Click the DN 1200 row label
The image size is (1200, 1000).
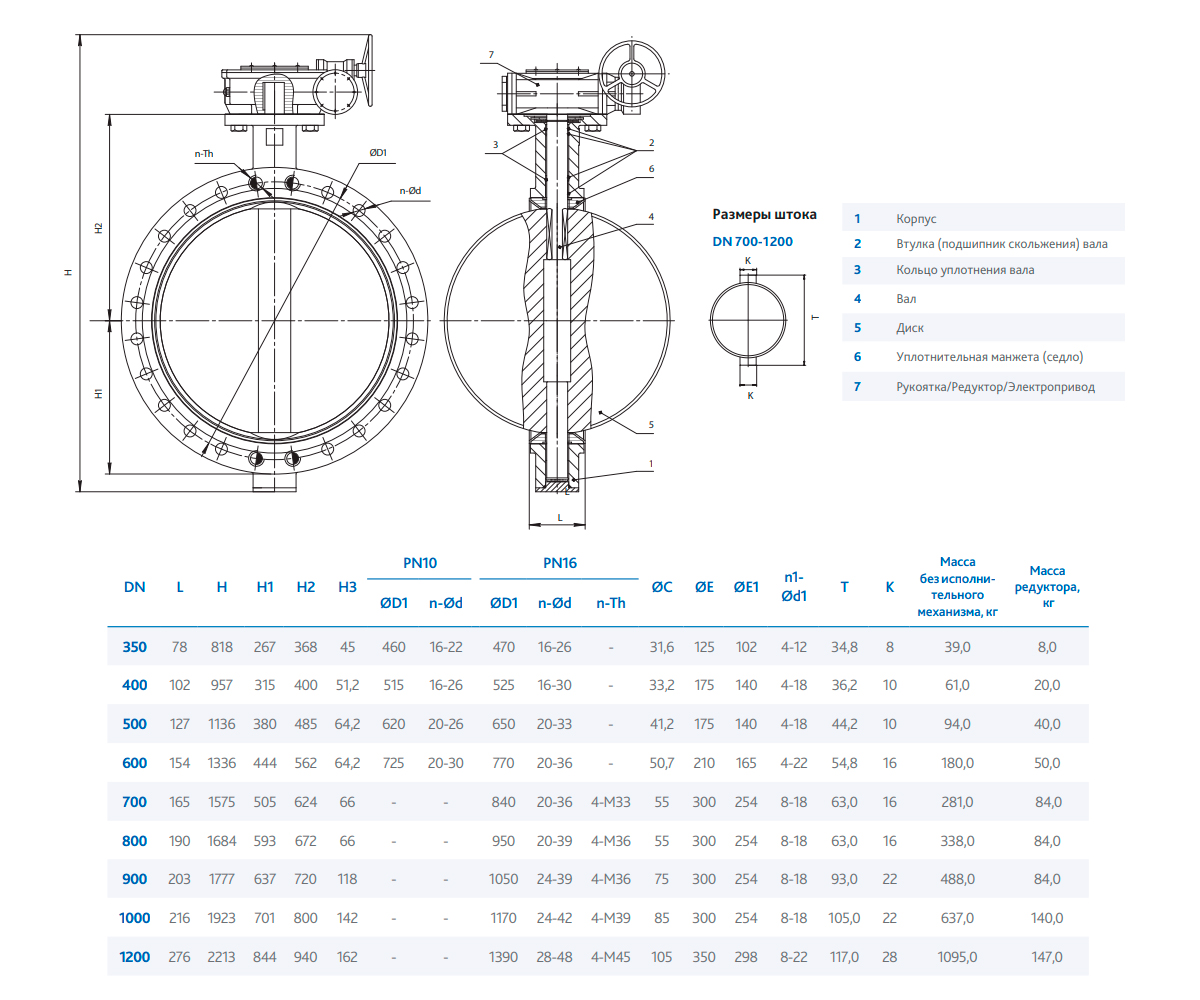[135, 957]
